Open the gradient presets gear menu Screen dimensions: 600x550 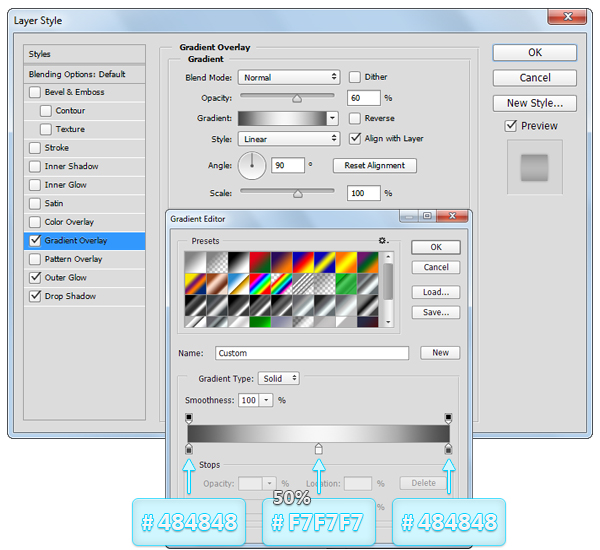tap(382, 241)
